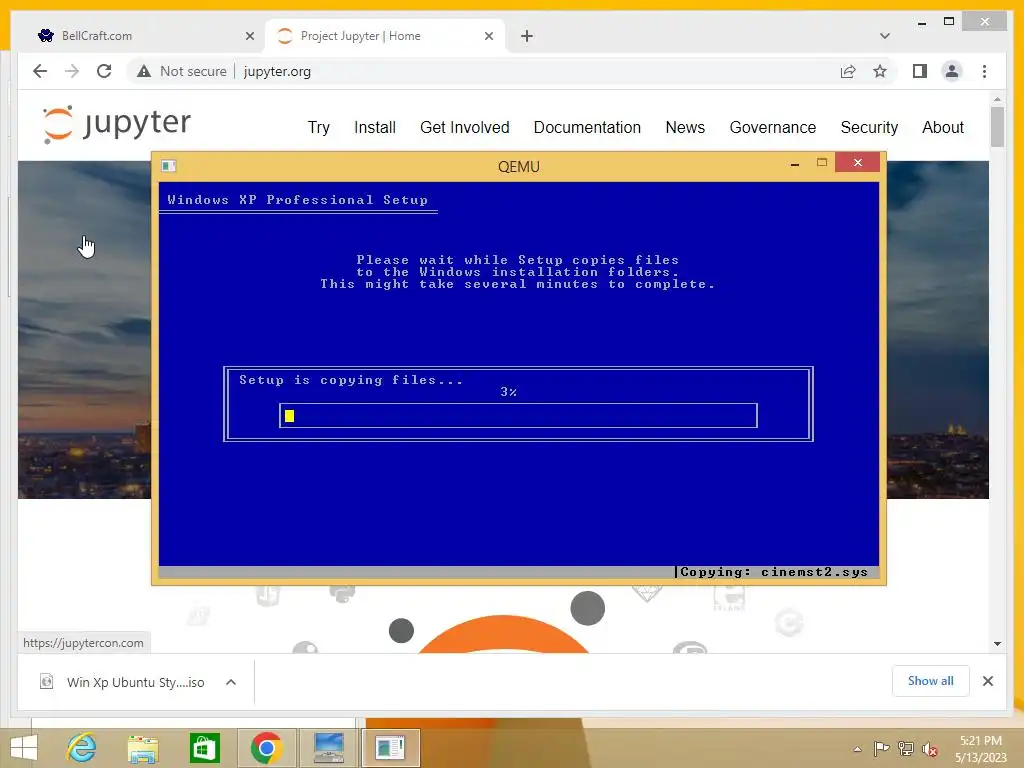
Task: Reload the jupyter.org page
Action: pos(104,71)
